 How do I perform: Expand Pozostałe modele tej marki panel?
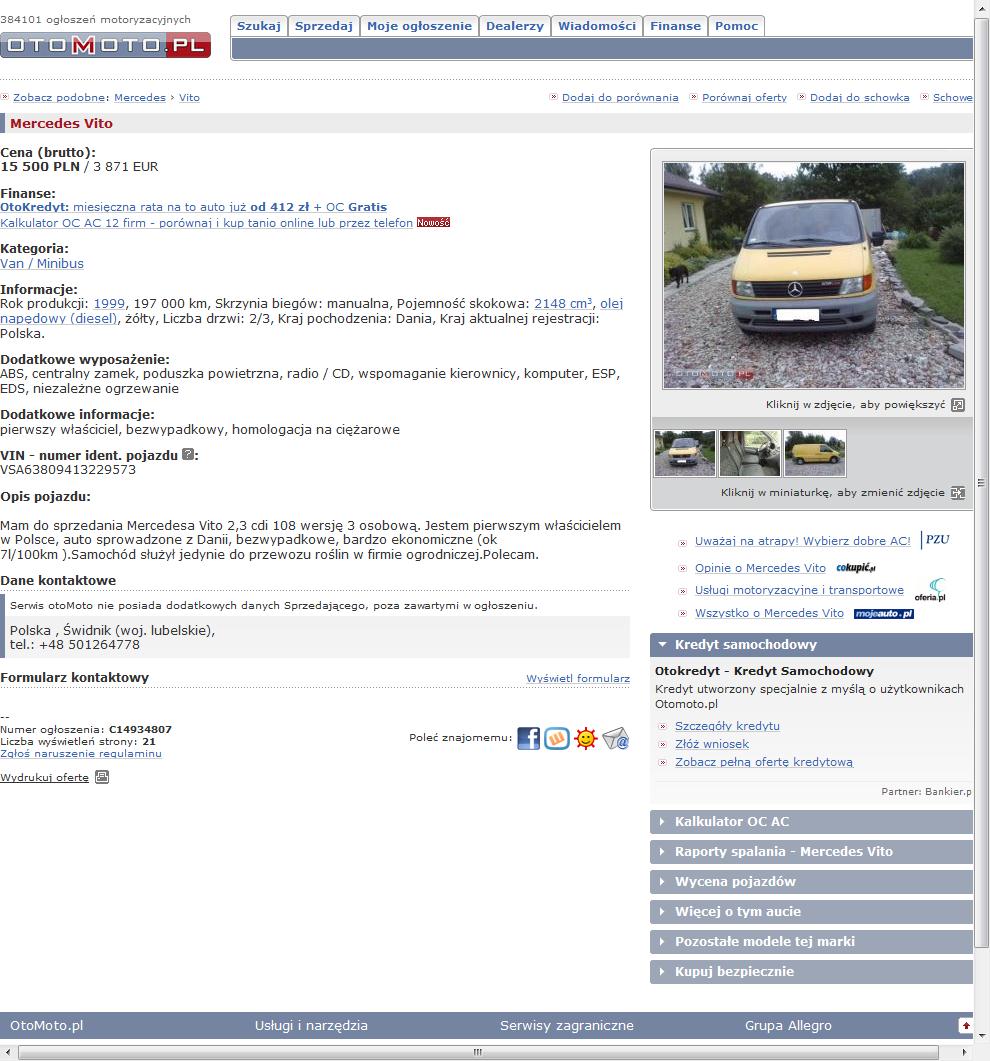pyautogui.click(x=811, y=941)
